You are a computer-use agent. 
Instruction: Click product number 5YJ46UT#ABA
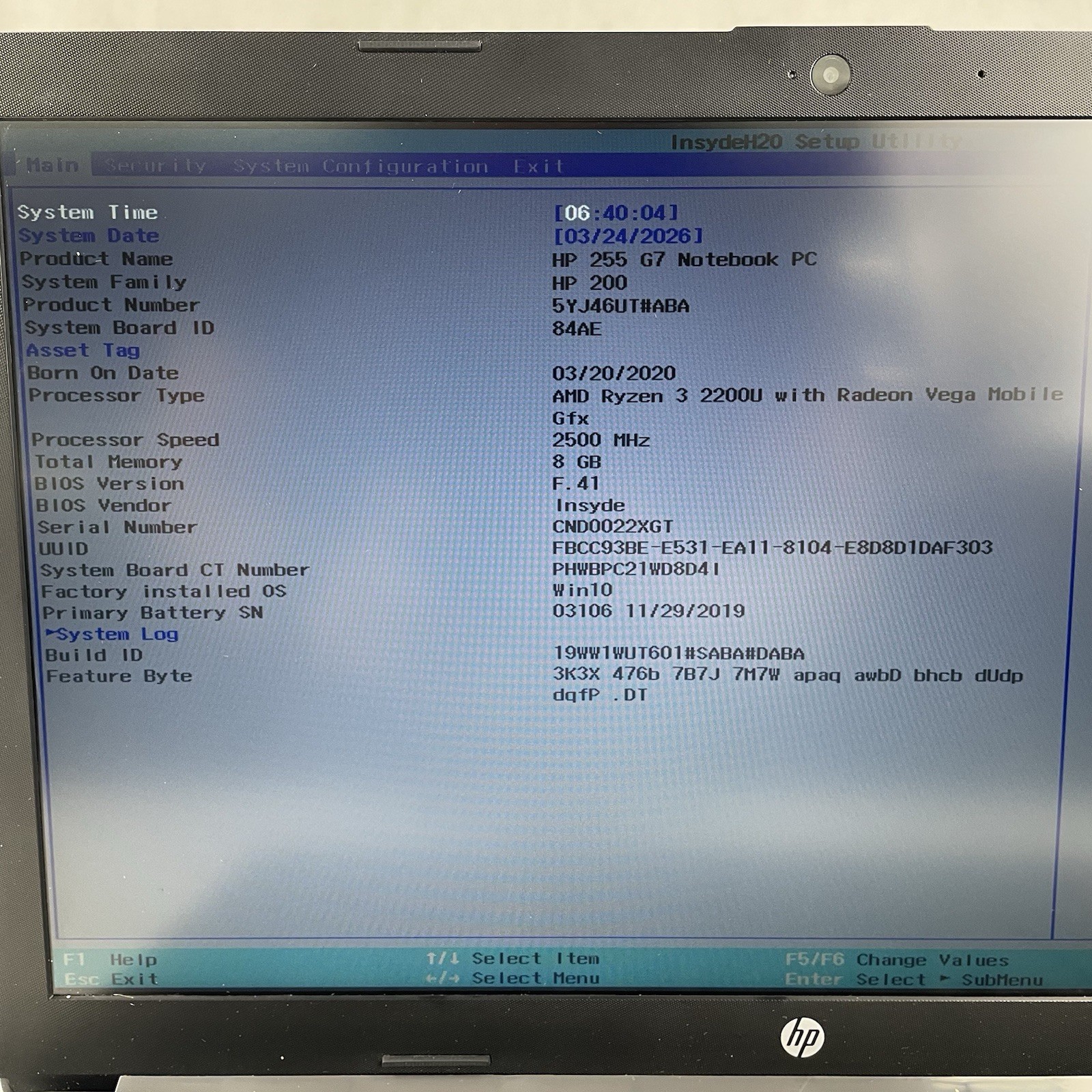pos(620,306)
